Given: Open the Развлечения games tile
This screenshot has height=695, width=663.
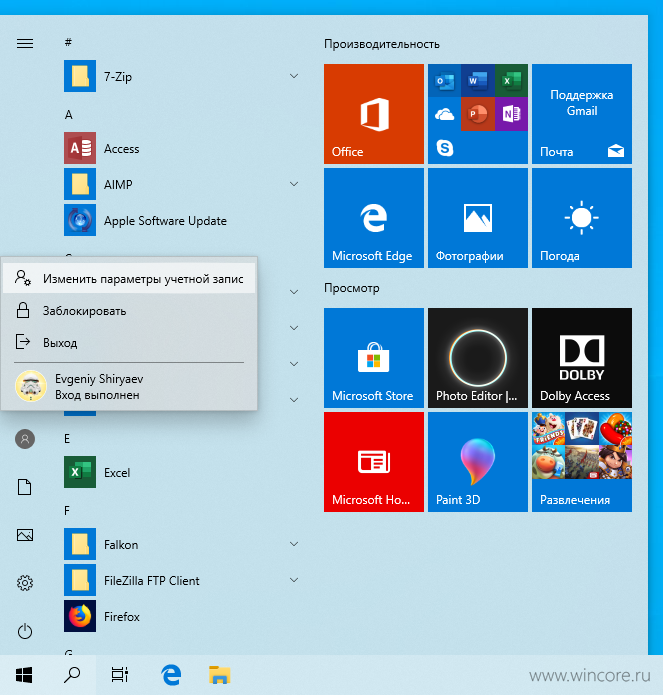Looking at the screenshot, I should coord(582,462).
